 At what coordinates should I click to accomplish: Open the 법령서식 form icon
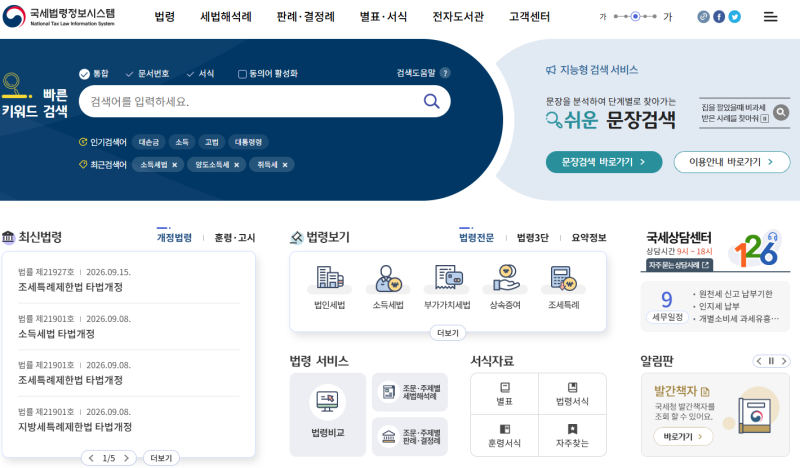[x=572, y=387]
